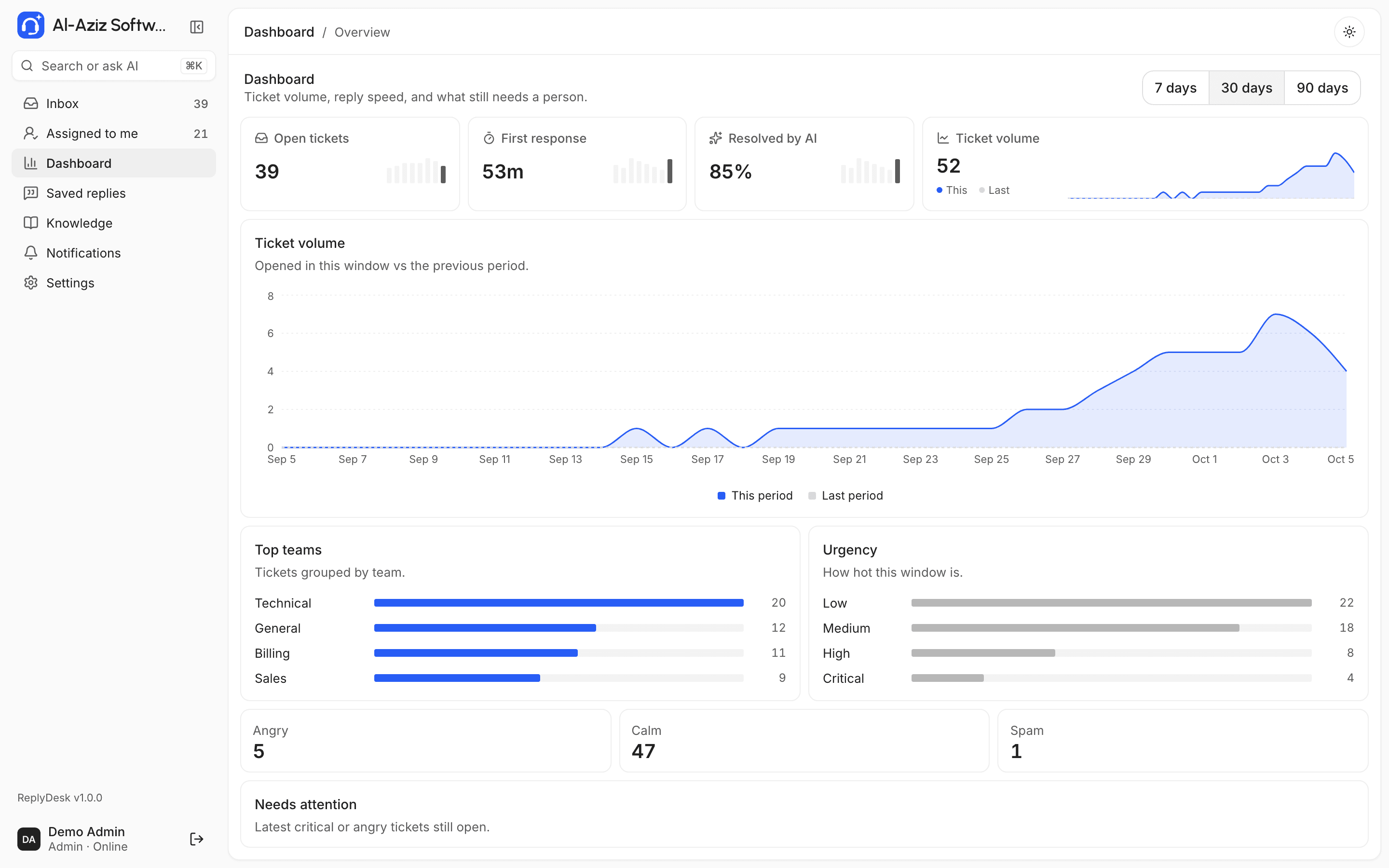Click the Critical urgency bar
The height and width of the screenshot is (868, 1389).
[x=1111, y=678]
